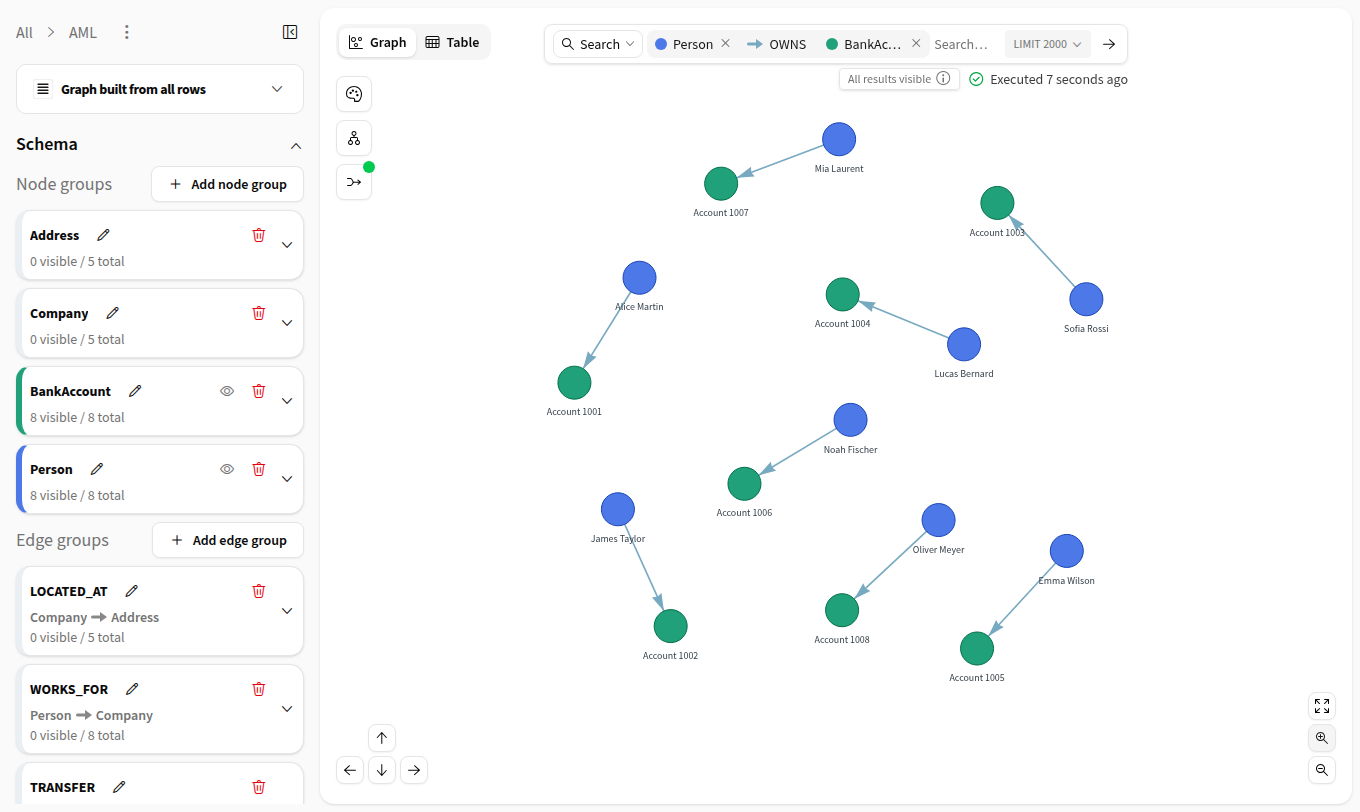Click Add edge group button

(228, 540)
